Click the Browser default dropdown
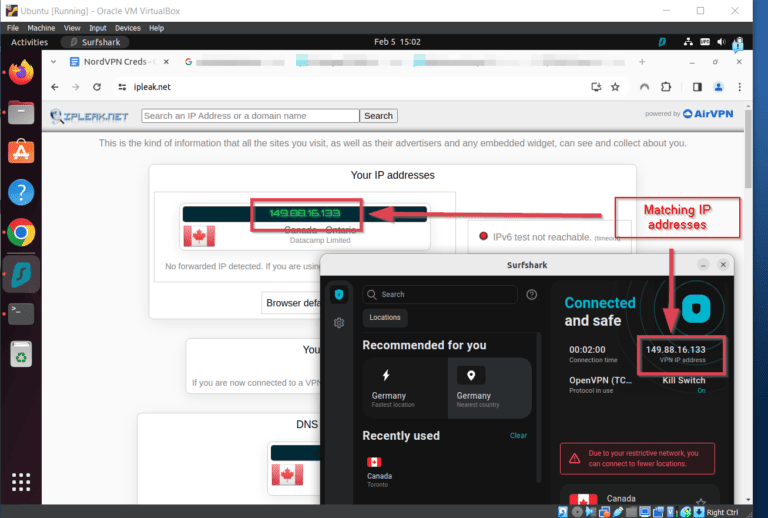The width and height of the screenshot is (768, 518). click(291, 303)
